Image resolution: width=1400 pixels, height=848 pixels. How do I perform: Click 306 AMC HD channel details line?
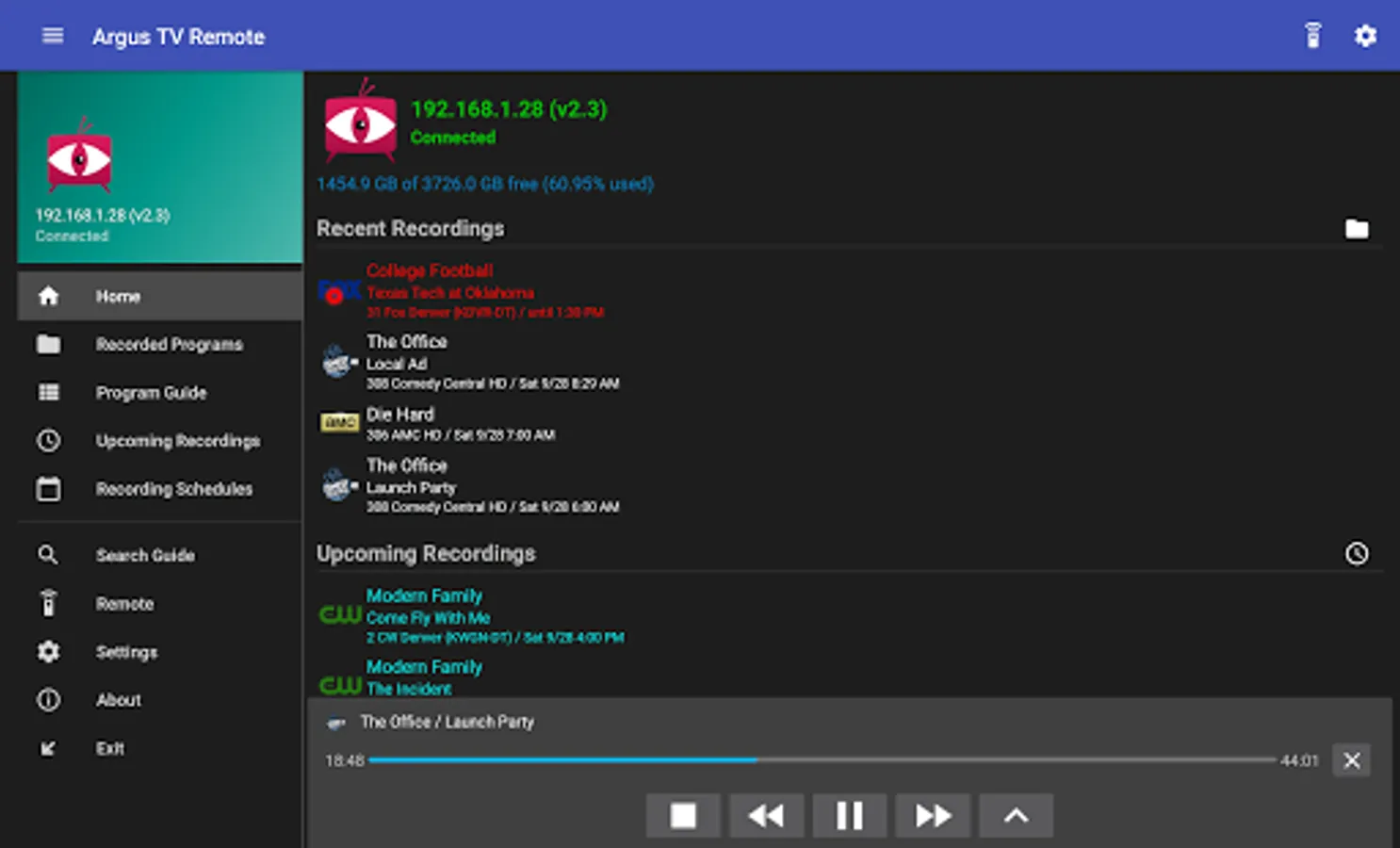point(461,435)
